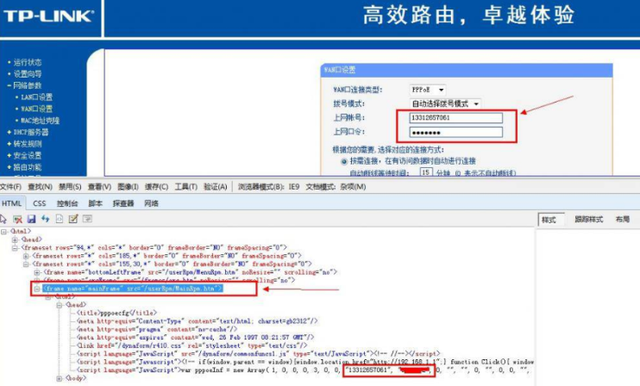
Task: Switch to the 控制台 tab
Action: (67, 203)
